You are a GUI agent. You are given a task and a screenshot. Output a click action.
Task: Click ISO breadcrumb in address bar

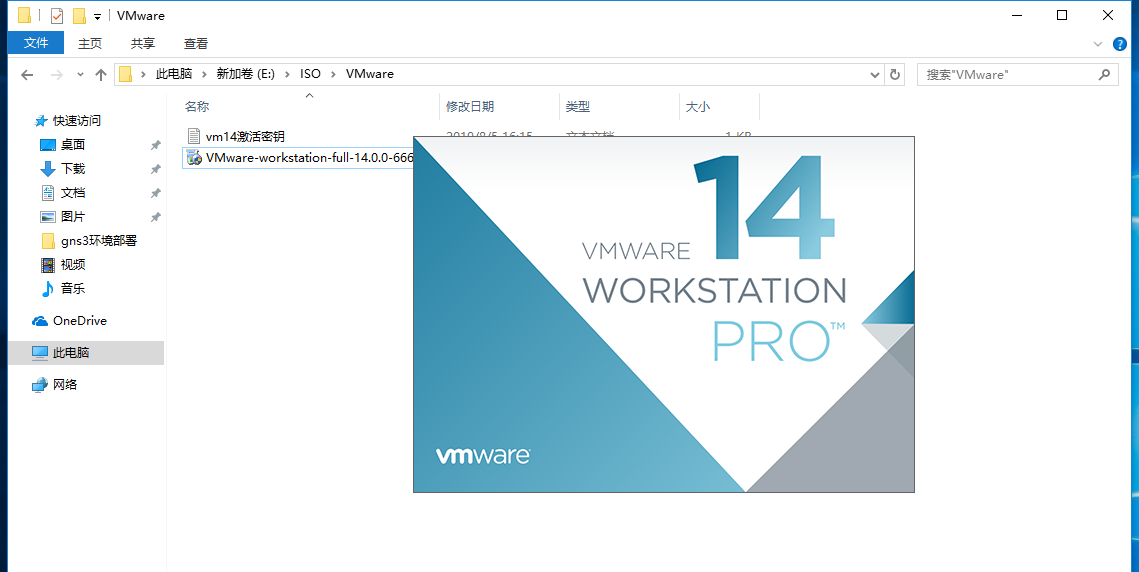pos(310,74)
